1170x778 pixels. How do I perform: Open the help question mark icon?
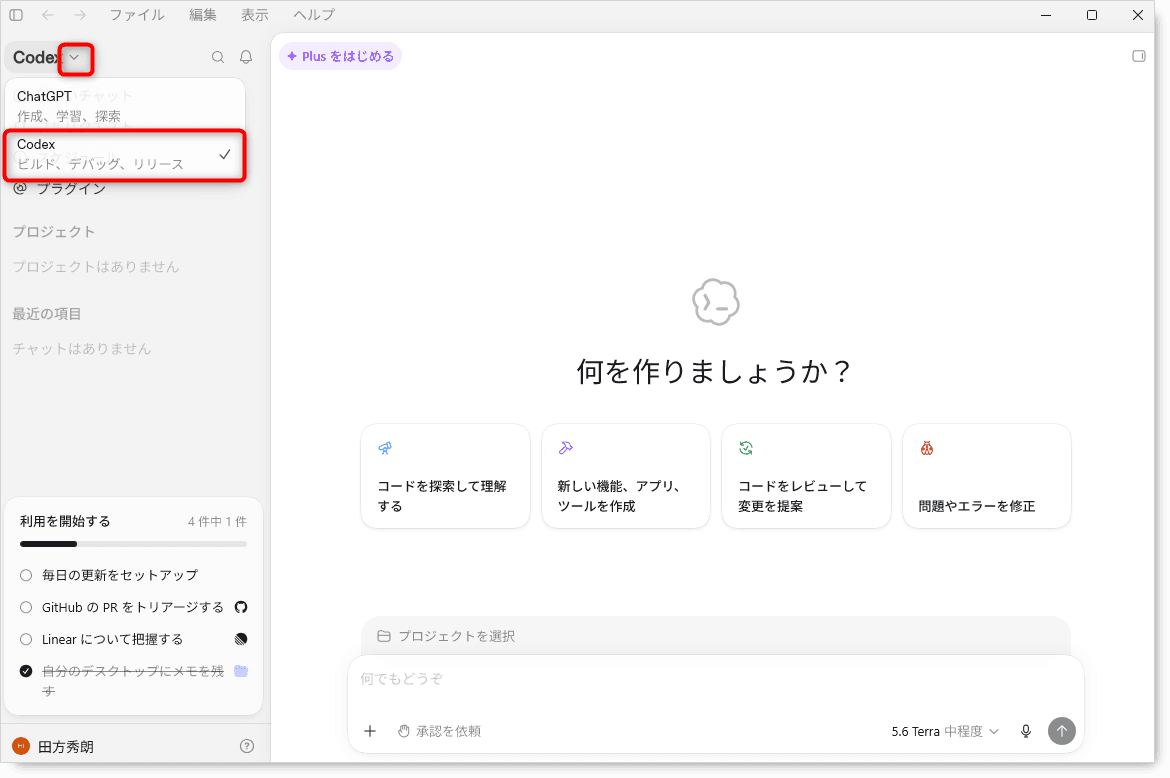click(247, 746)
